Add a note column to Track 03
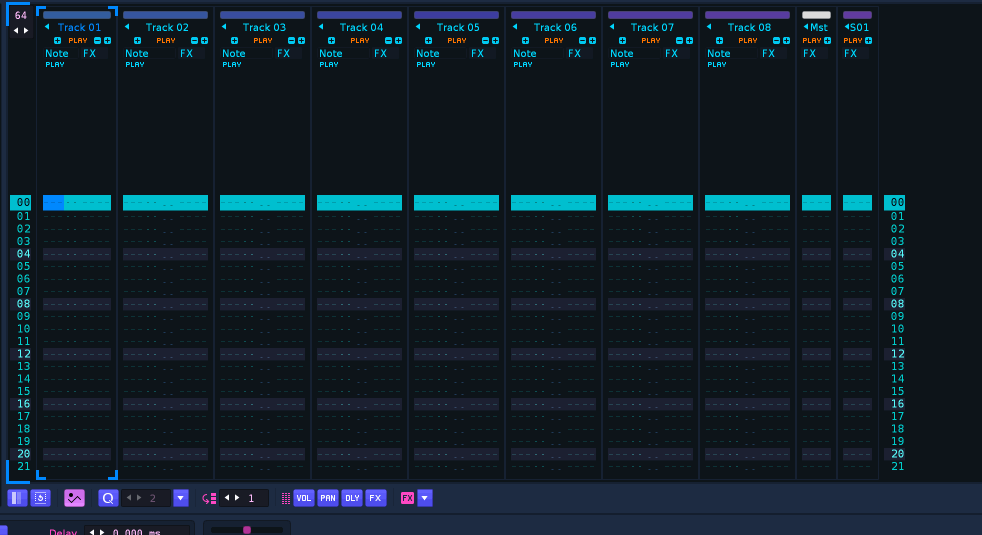Screen dimensions: 982x535 tap(301, 40)
